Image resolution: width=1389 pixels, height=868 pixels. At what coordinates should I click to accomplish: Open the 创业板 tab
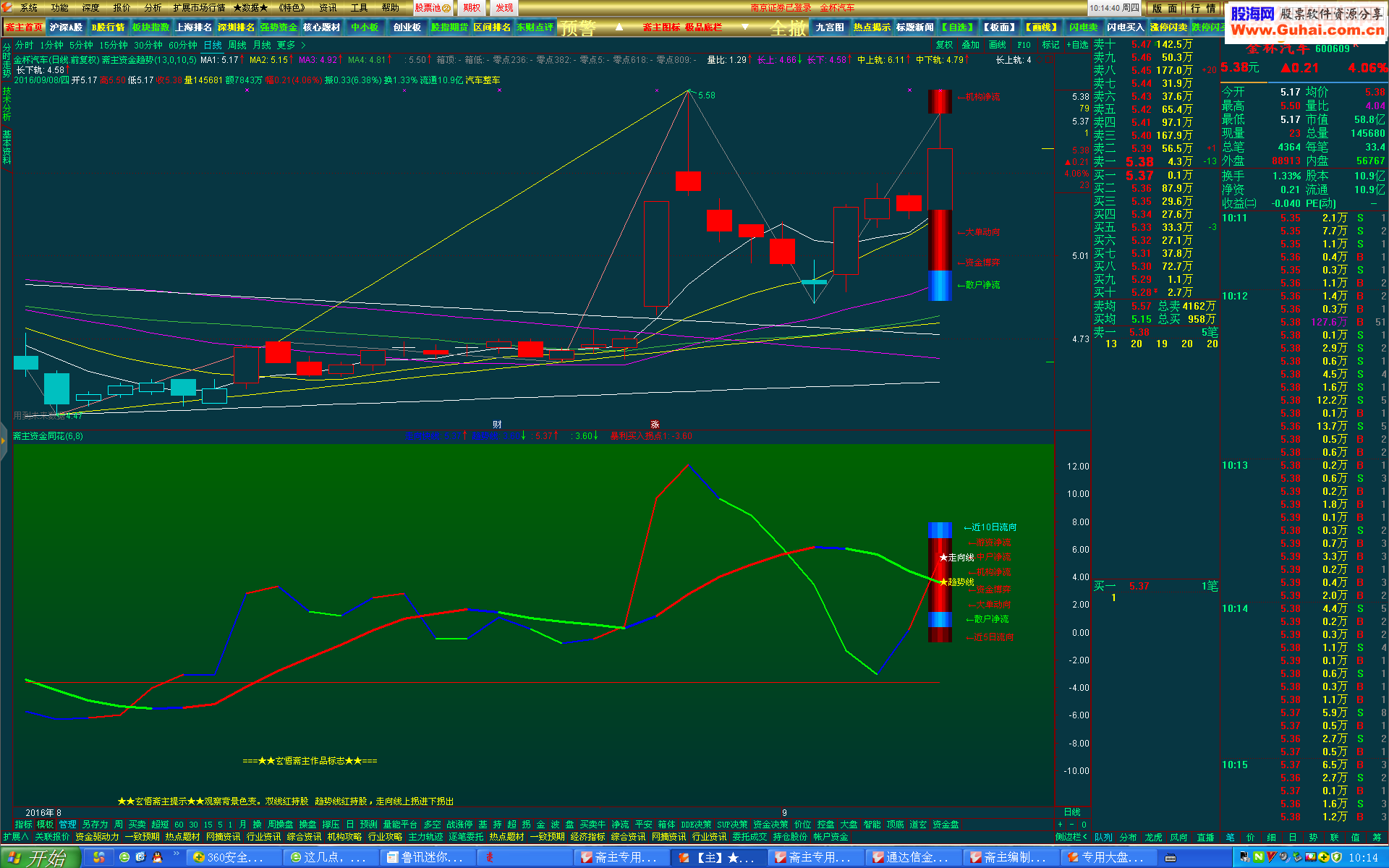point(407,27)
